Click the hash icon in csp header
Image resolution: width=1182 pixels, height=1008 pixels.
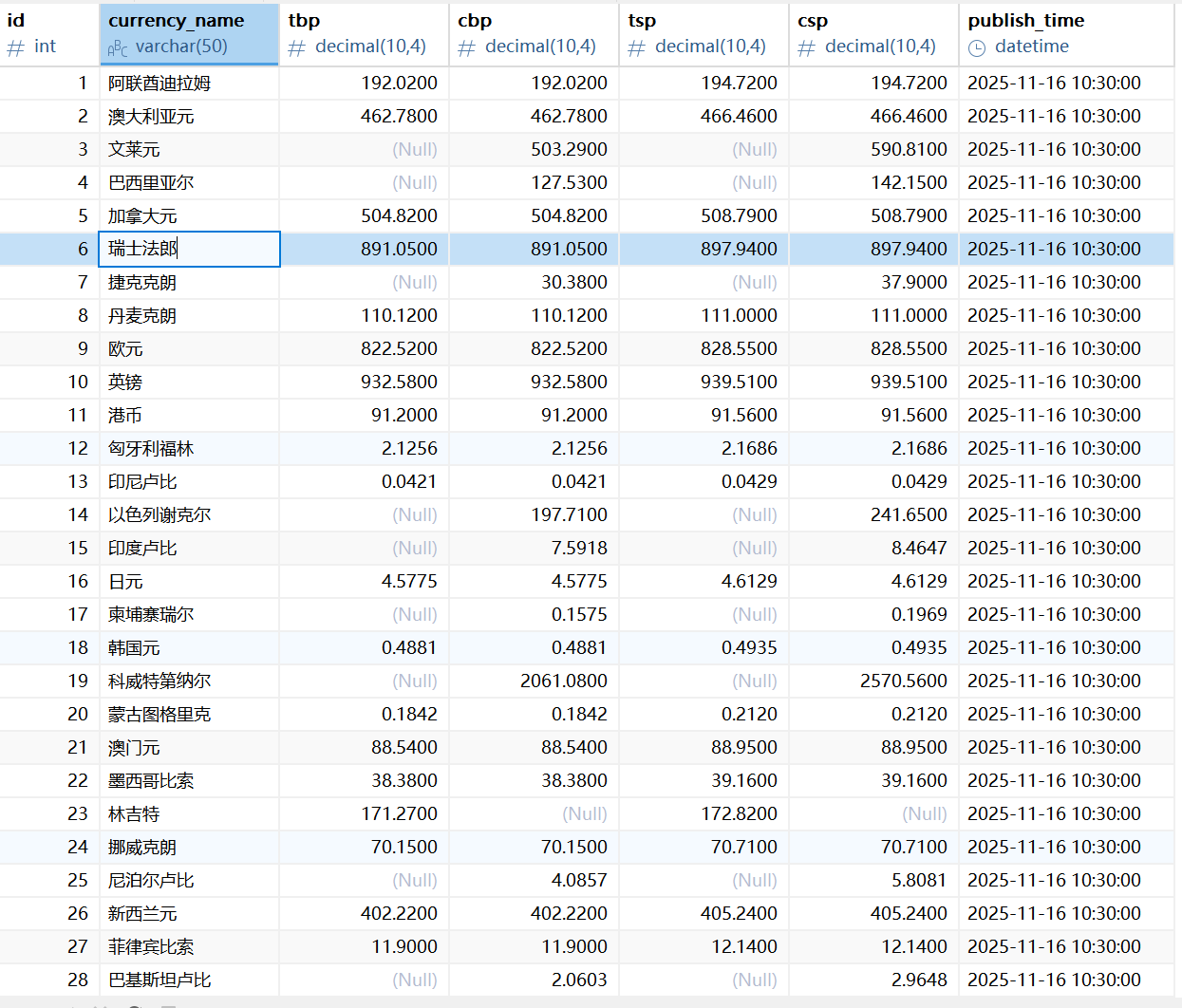[x=806, y=47]
